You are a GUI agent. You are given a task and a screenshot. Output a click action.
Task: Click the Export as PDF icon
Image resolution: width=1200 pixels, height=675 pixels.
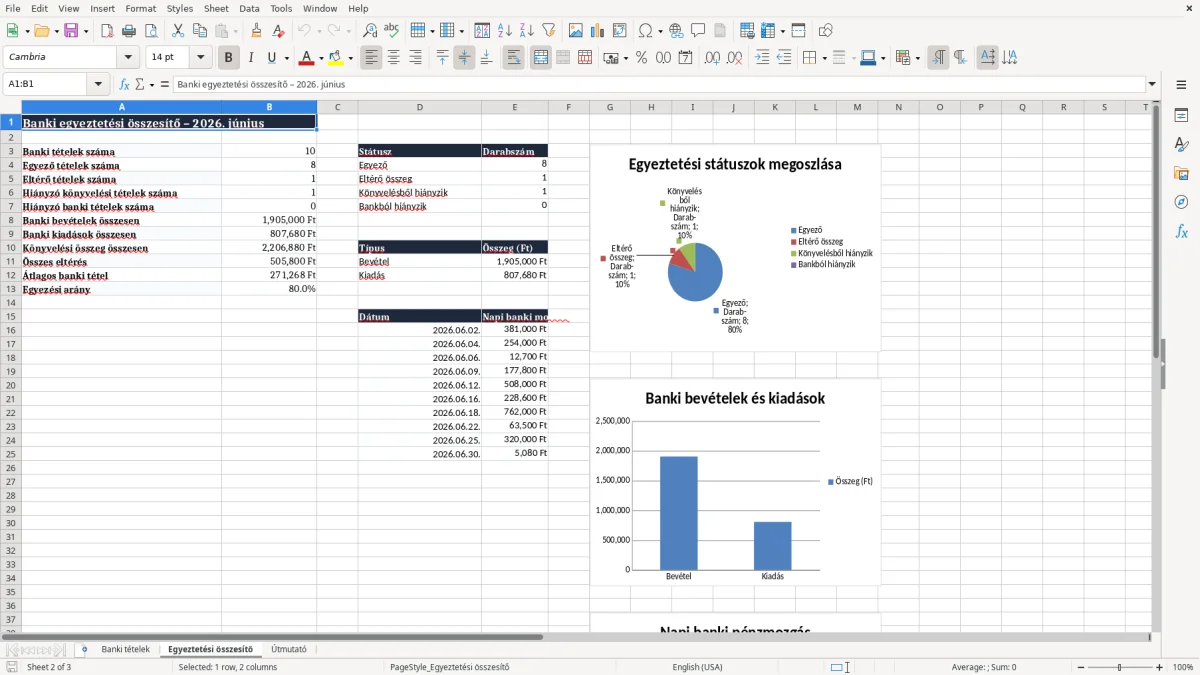107,31
